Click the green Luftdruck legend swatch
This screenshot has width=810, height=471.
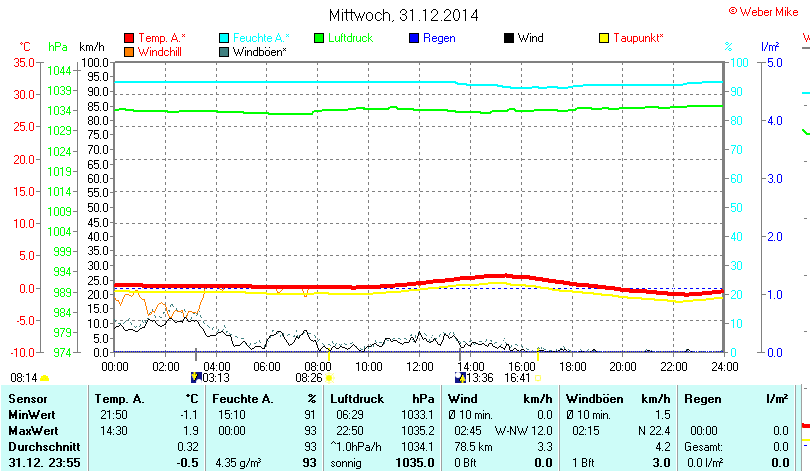tap(319, 38)
